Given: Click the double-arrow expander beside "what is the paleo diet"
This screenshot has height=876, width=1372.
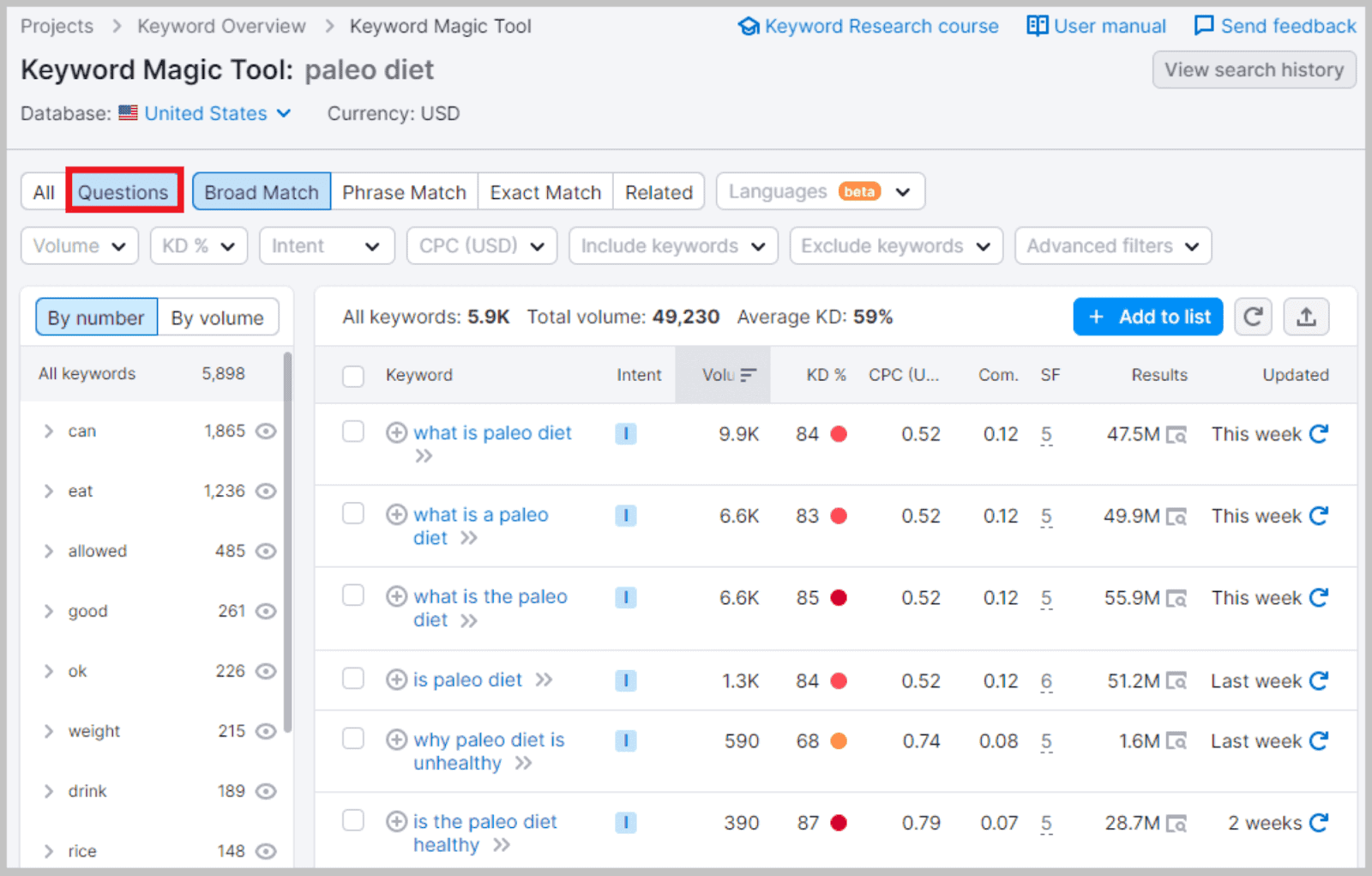Looking at the screenshot, I should [x=469, y=620].
